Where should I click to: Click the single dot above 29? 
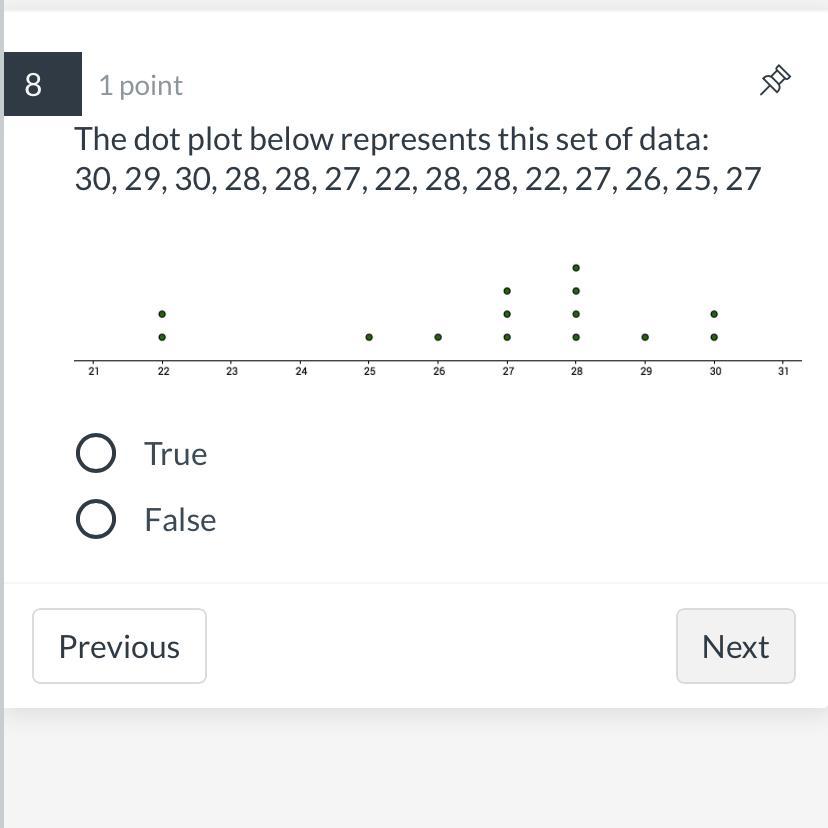tap(645, 337)
